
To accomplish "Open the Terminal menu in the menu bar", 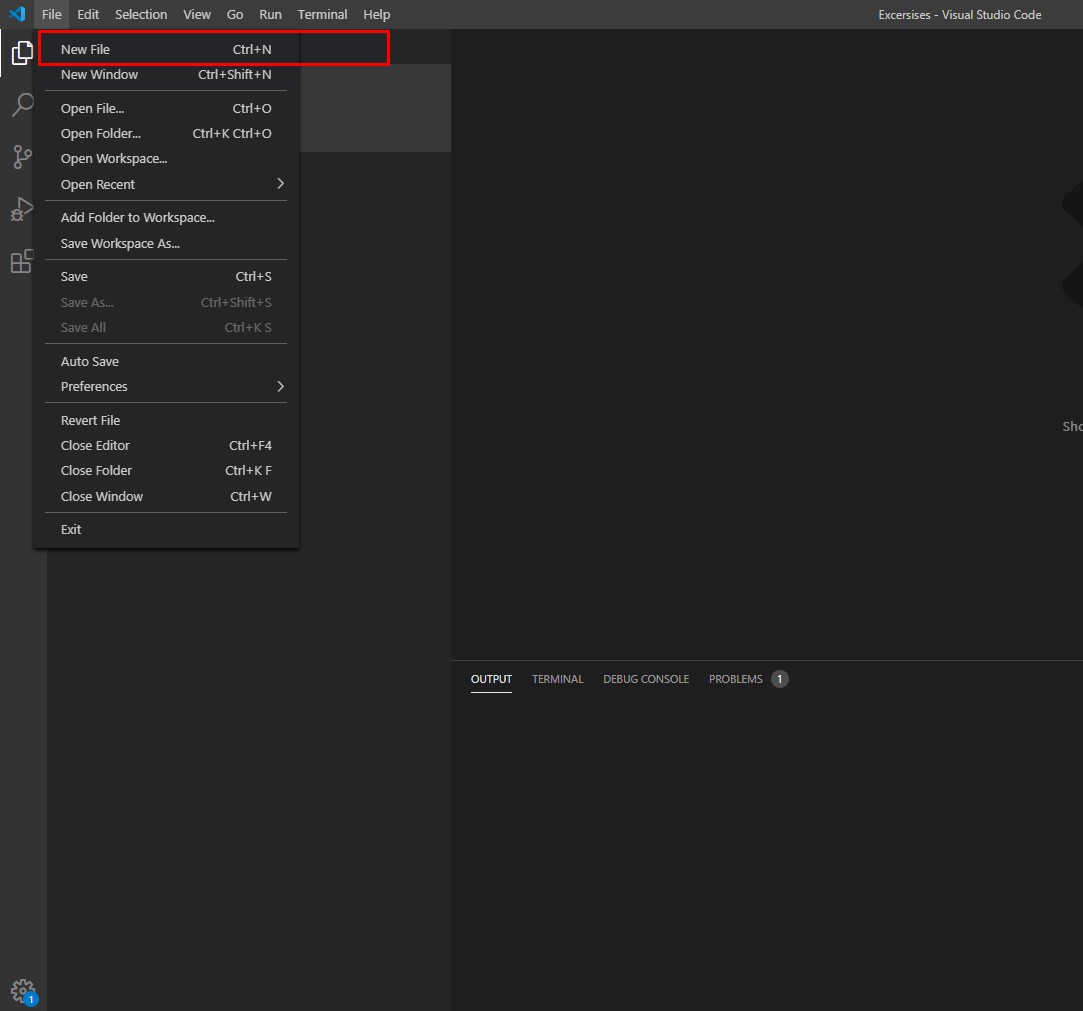I will 322,14.
